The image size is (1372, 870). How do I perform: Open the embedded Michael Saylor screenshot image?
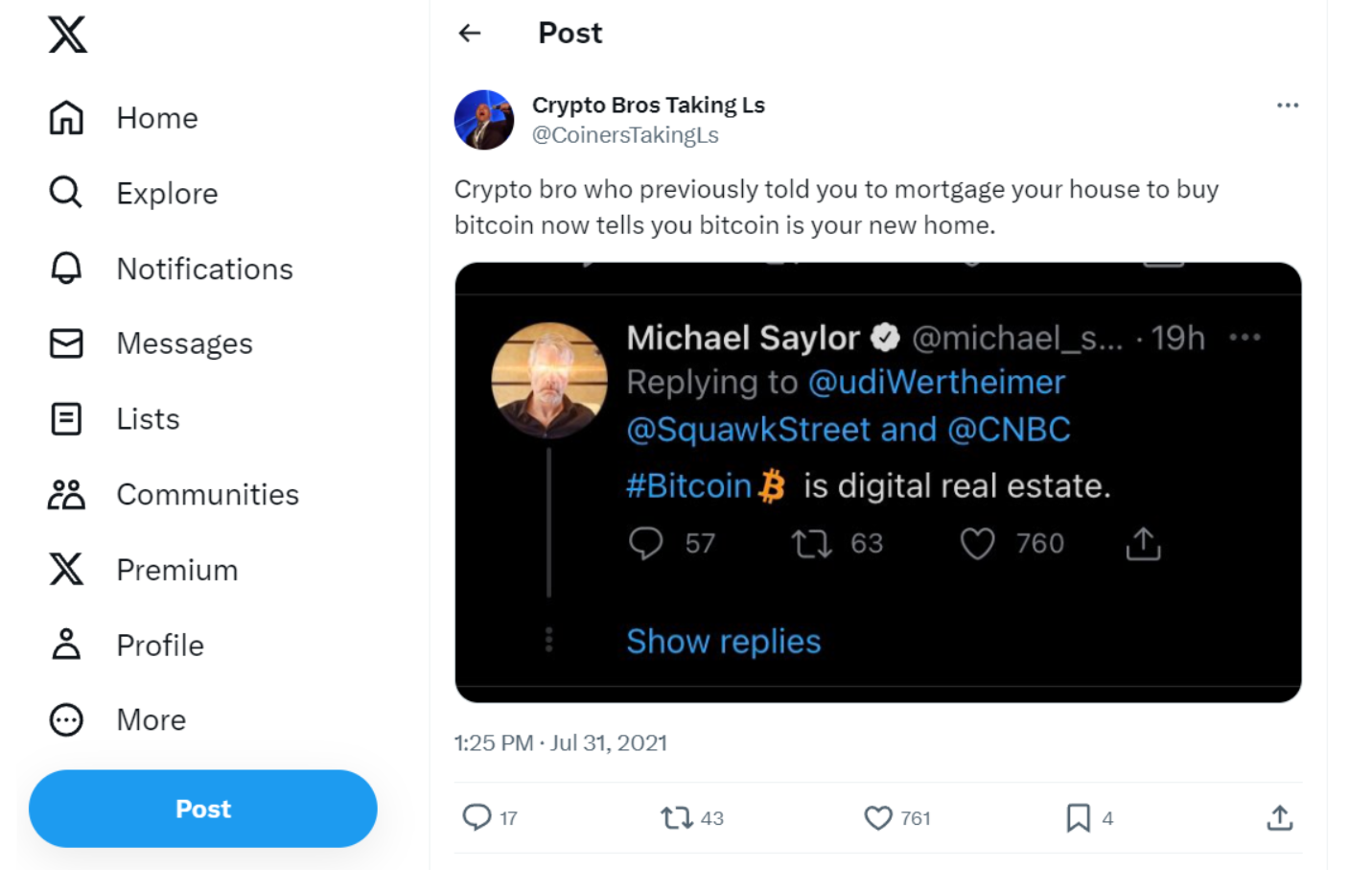coord(877,482)
